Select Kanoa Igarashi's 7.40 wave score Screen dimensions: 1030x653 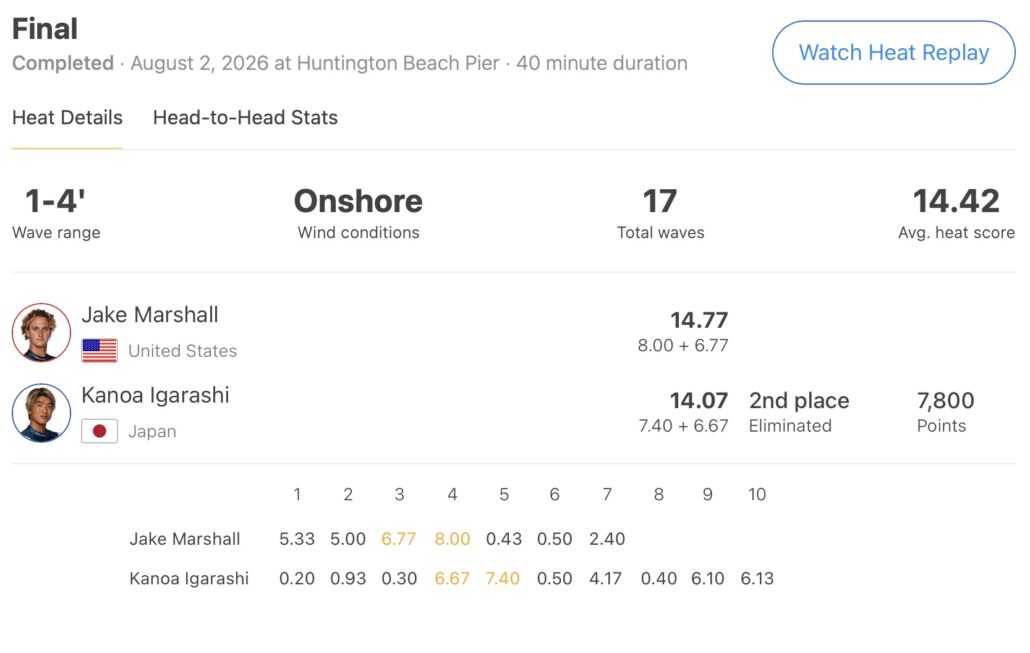point(503,578)
